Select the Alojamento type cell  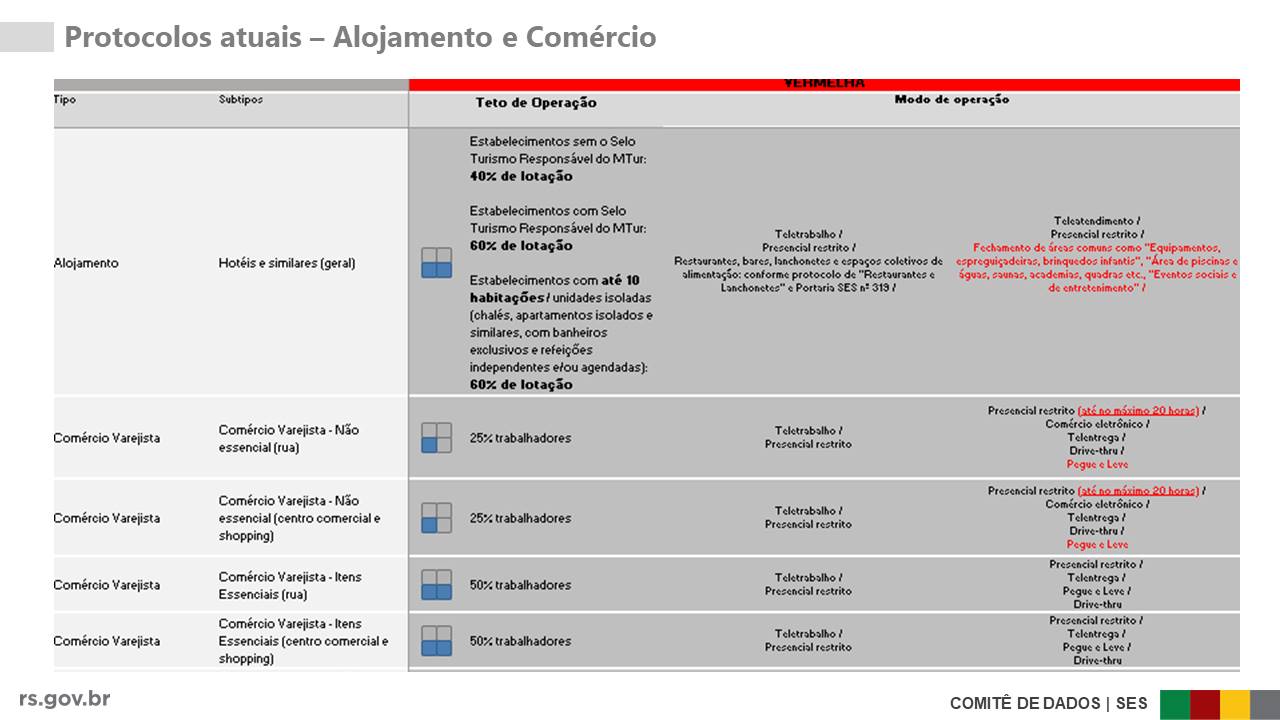(86, 263)
